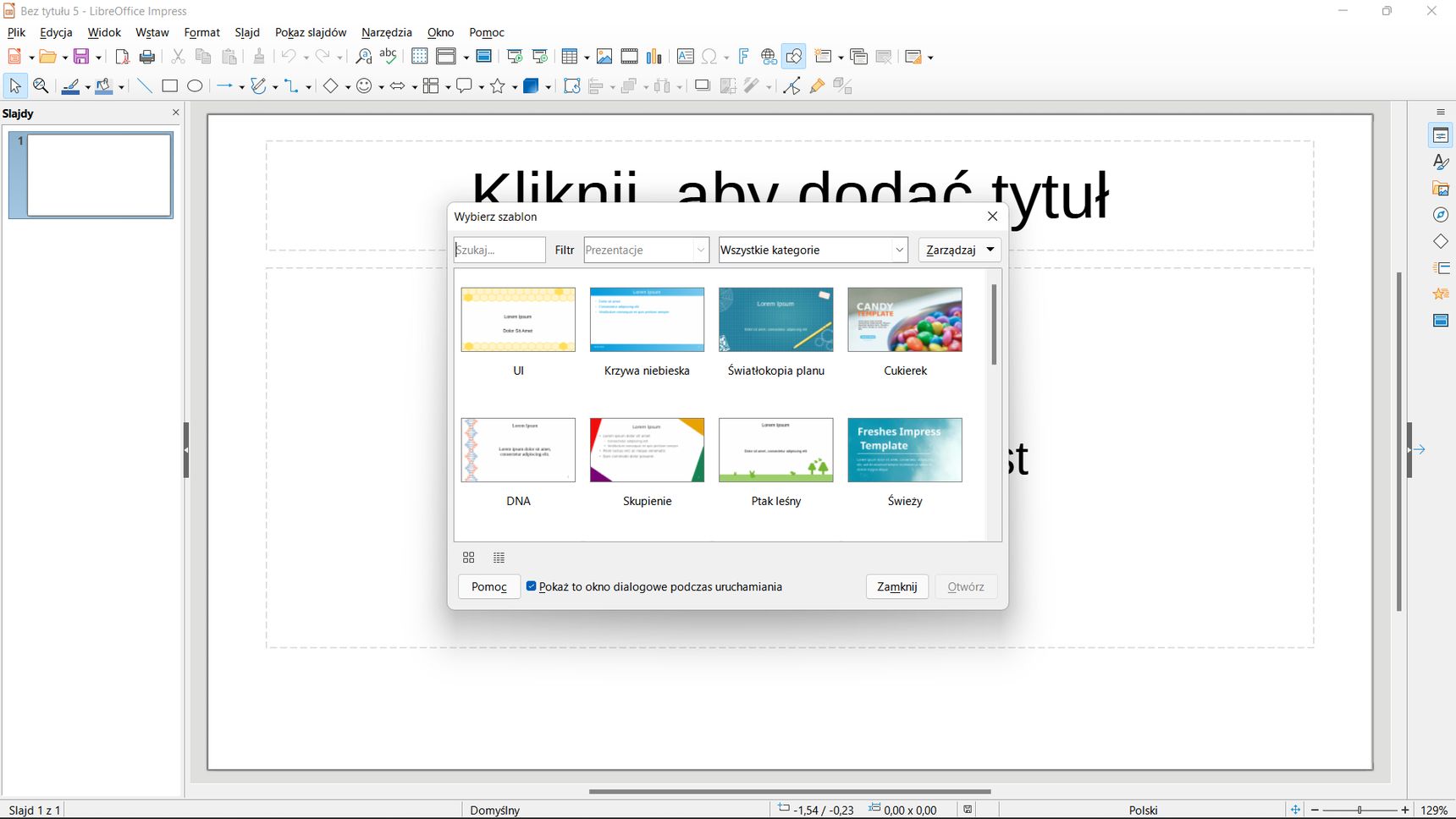
Task: Click the Save document icon
Action: pos(81,57)
